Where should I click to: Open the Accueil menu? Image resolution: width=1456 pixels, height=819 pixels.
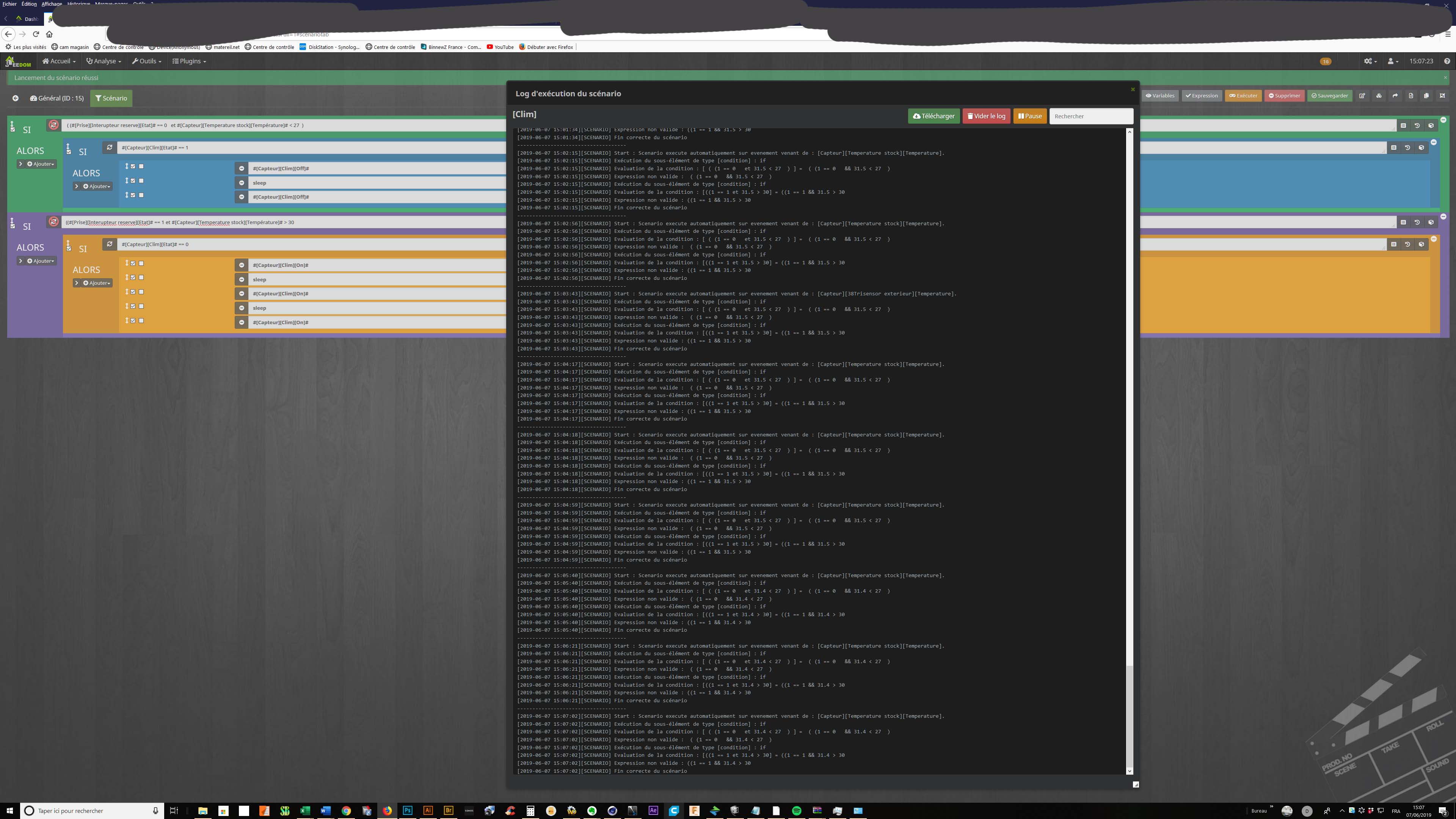(59, 61)
